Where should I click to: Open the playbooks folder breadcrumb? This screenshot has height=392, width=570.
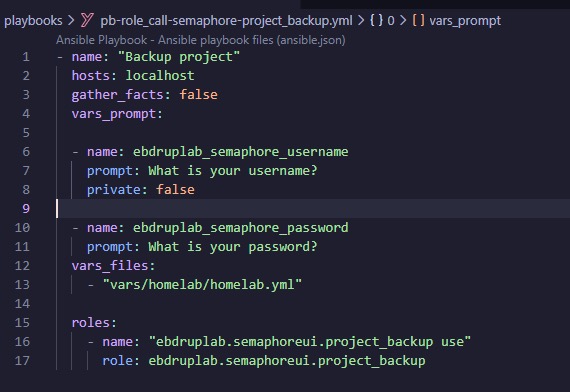pyautogui.click(x=33, y=21)
